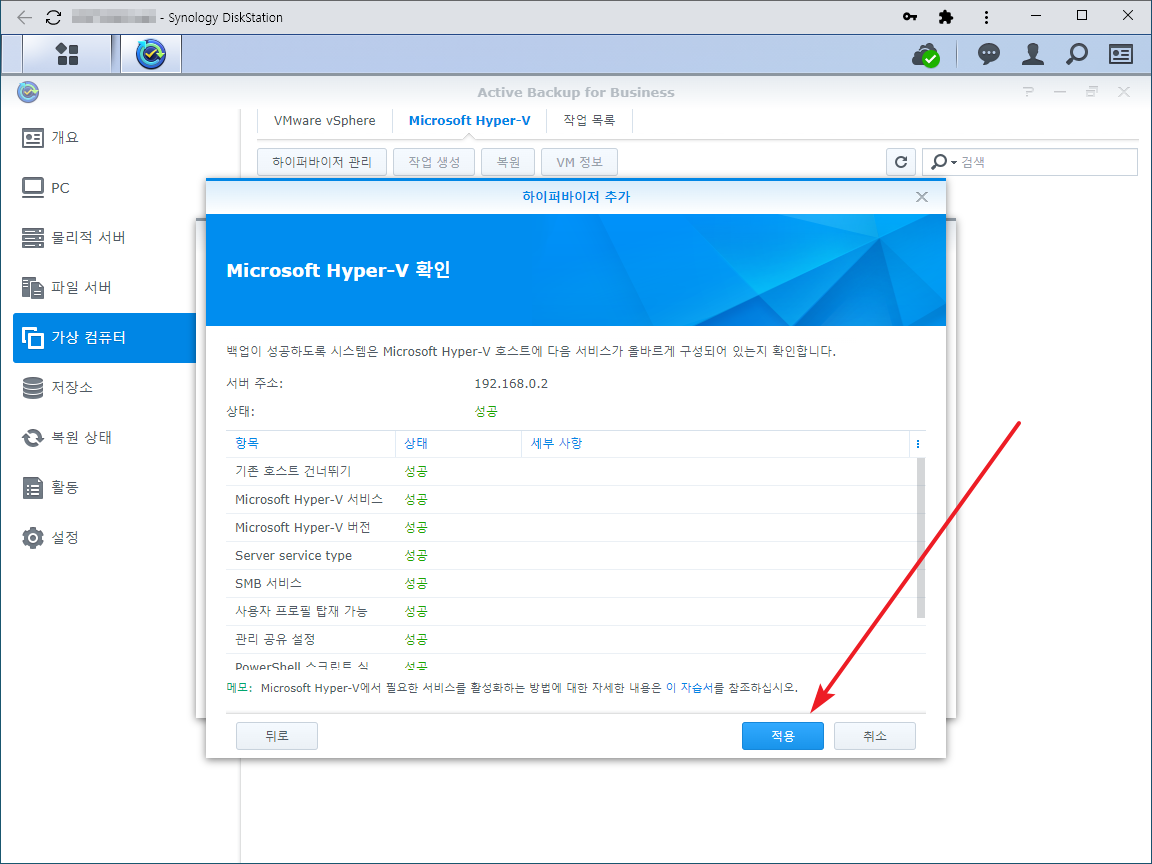Select the Active Backup taskbar icon
The height and width of the screenshot is (864, 1152).
(x=151, y=54)
